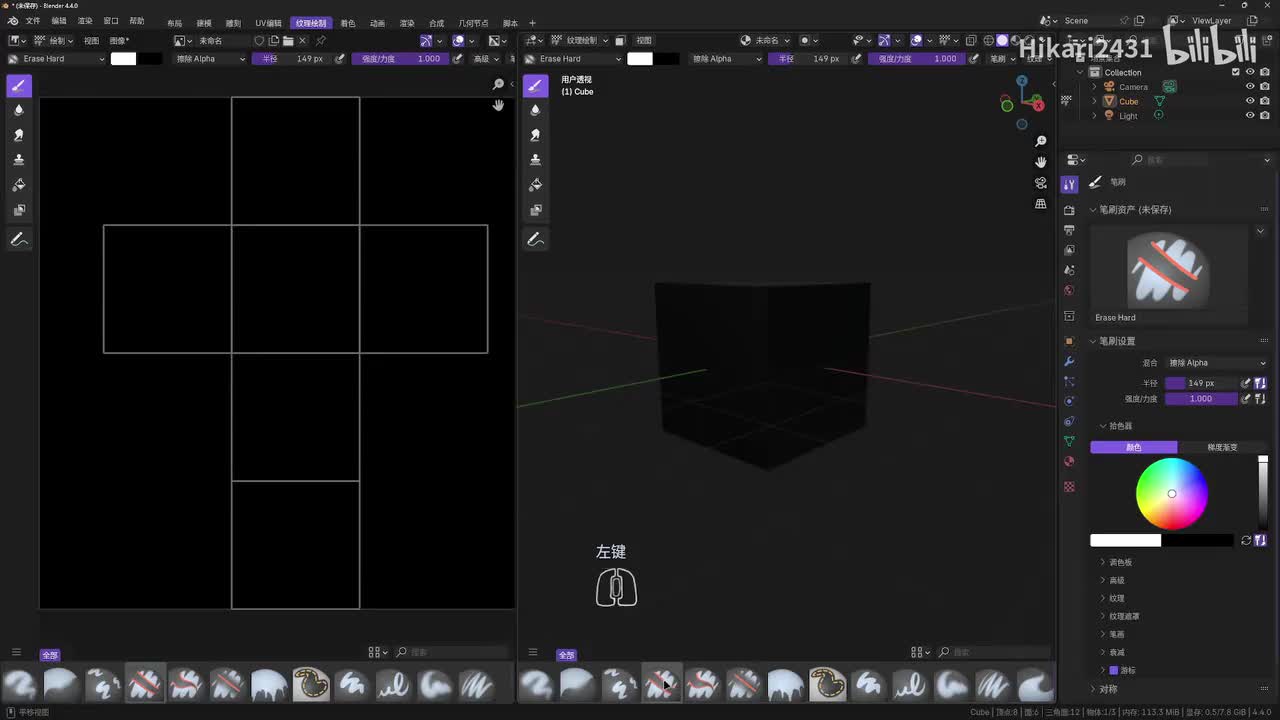Viewport: 1280px width, 720px height.
Task: Select the Smear tool in image editor
Action: click(x=18, y=135)
